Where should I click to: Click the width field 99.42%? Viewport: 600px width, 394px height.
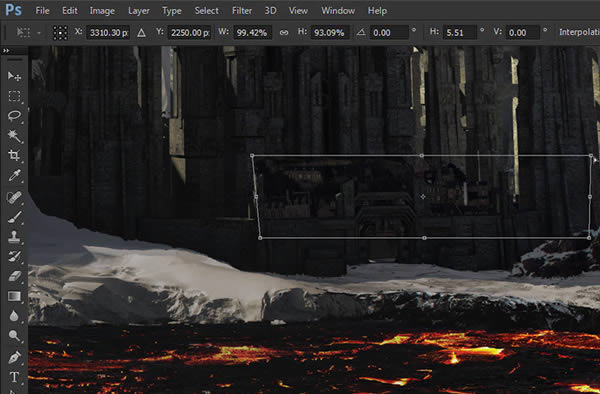point(252,33)
